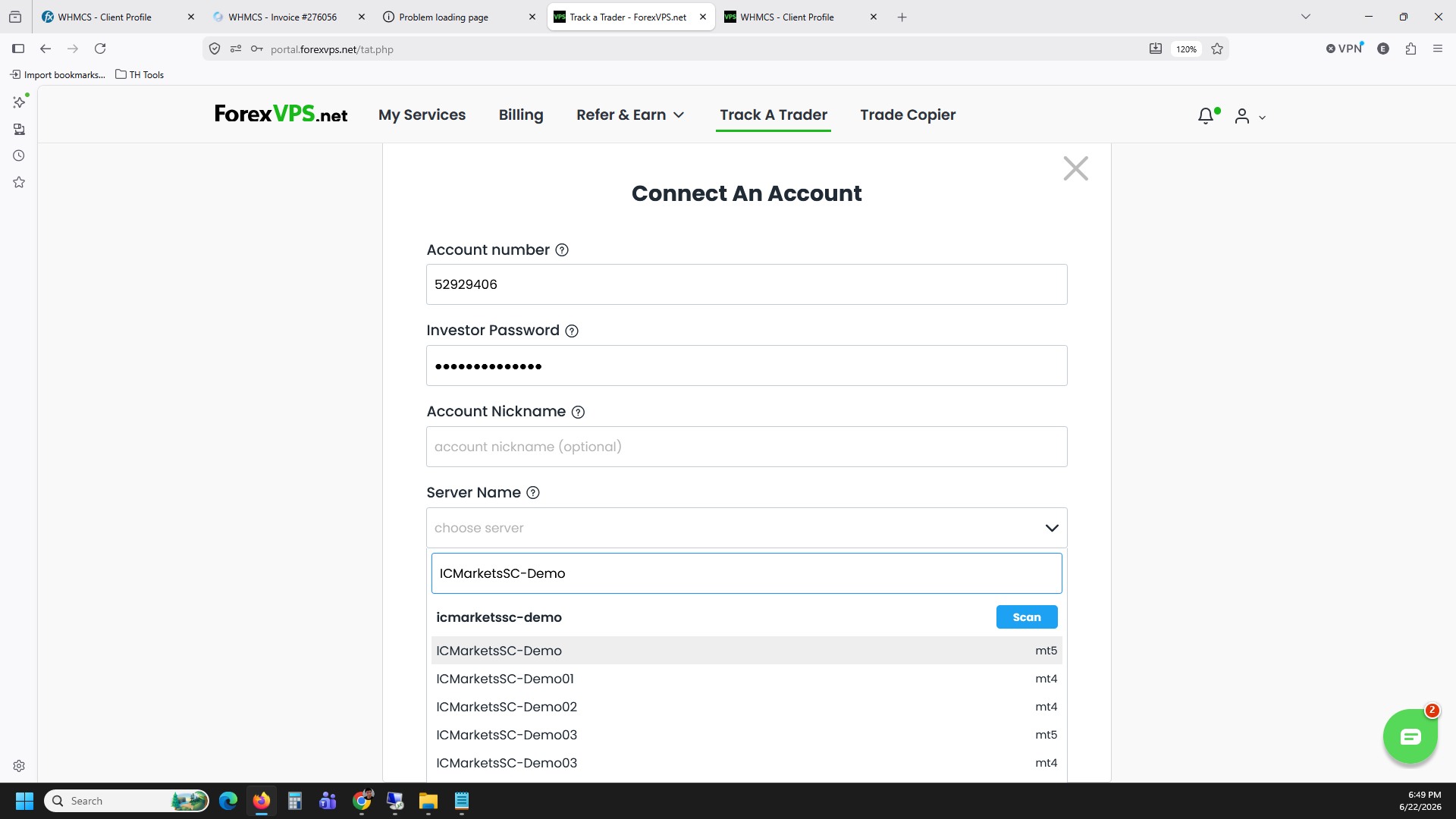This screenshot has width=1456, height=819.
Task: Open the taskbar clock and date
Action: point(1420,801)
